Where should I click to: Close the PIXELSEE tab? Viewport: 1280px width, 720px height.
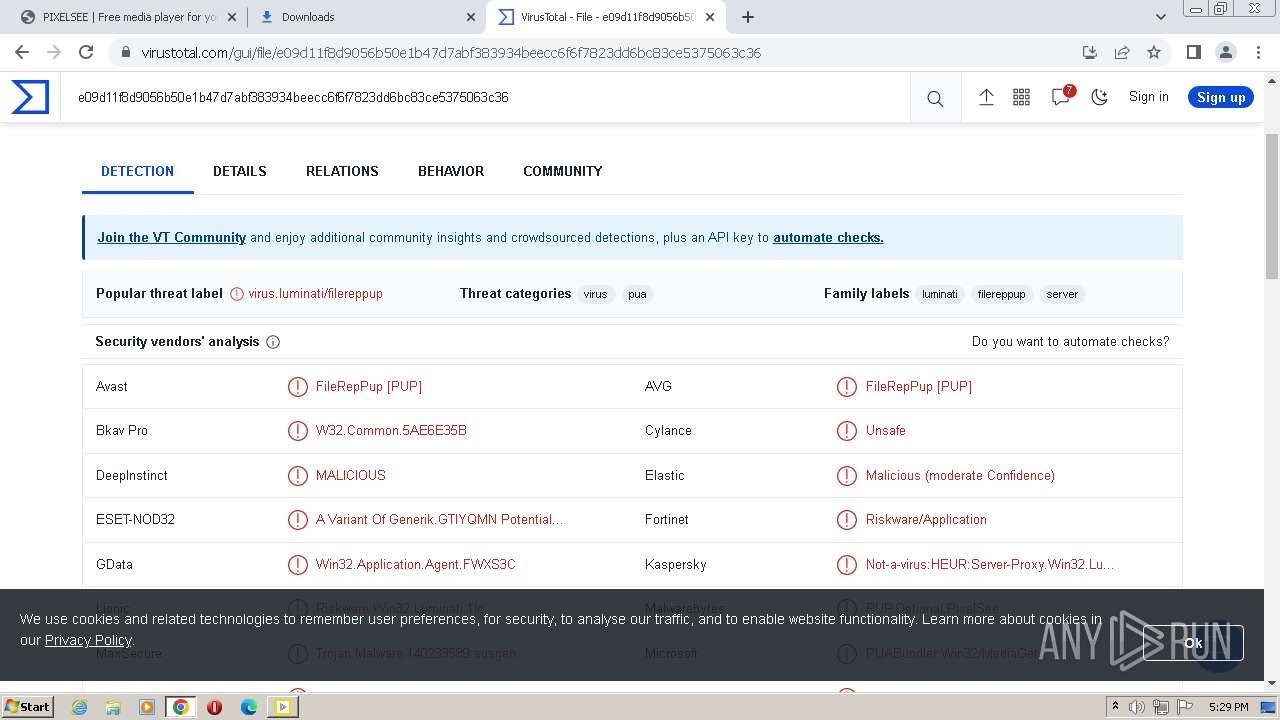point(232,17)
